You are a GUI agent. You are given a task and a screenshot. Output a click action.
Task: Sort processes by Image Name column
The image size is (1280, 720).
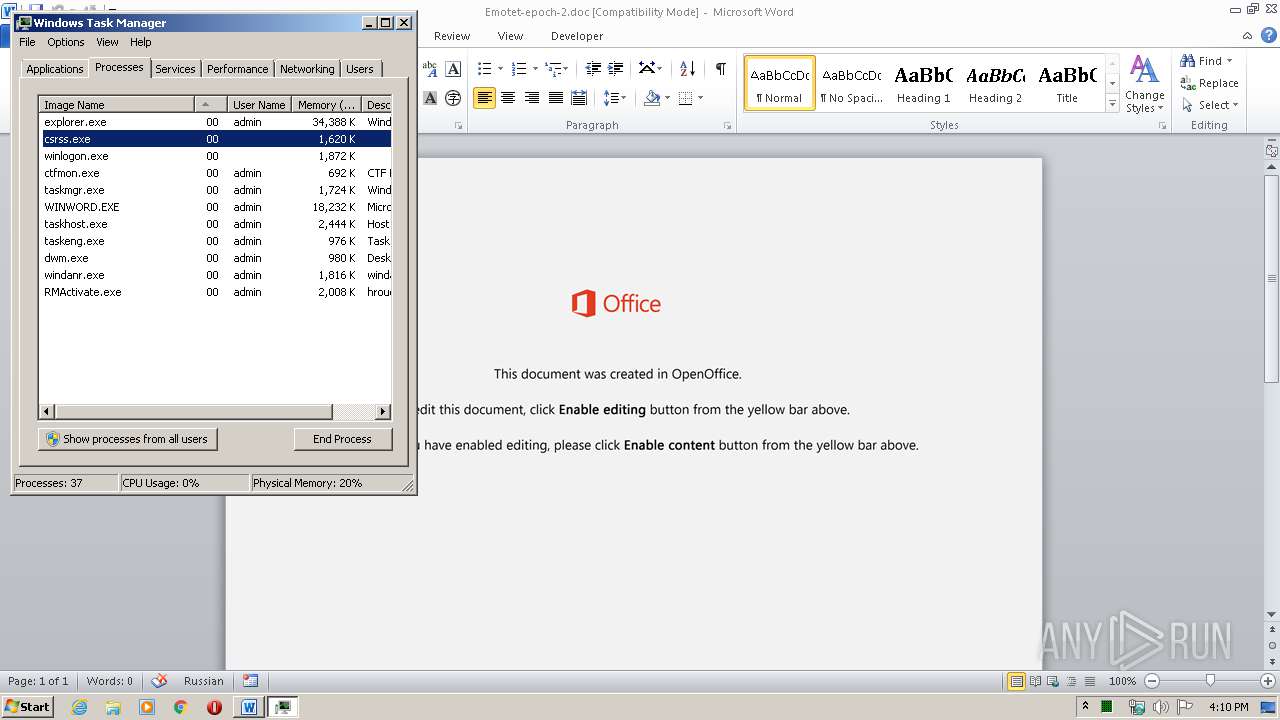116,105
